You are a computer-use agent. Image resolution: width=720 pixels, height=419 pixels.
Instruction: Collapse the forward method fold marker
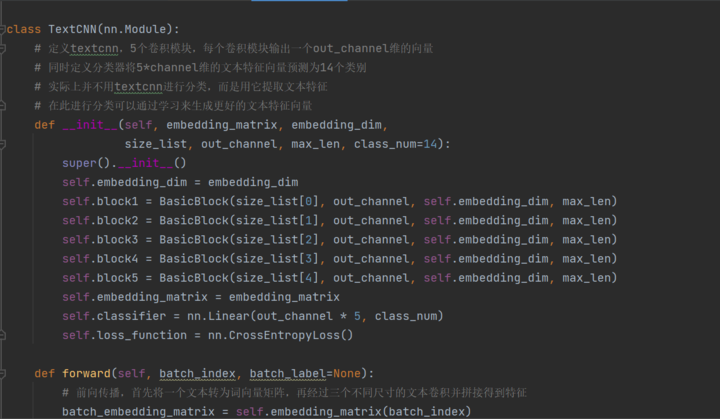(2, 374)
